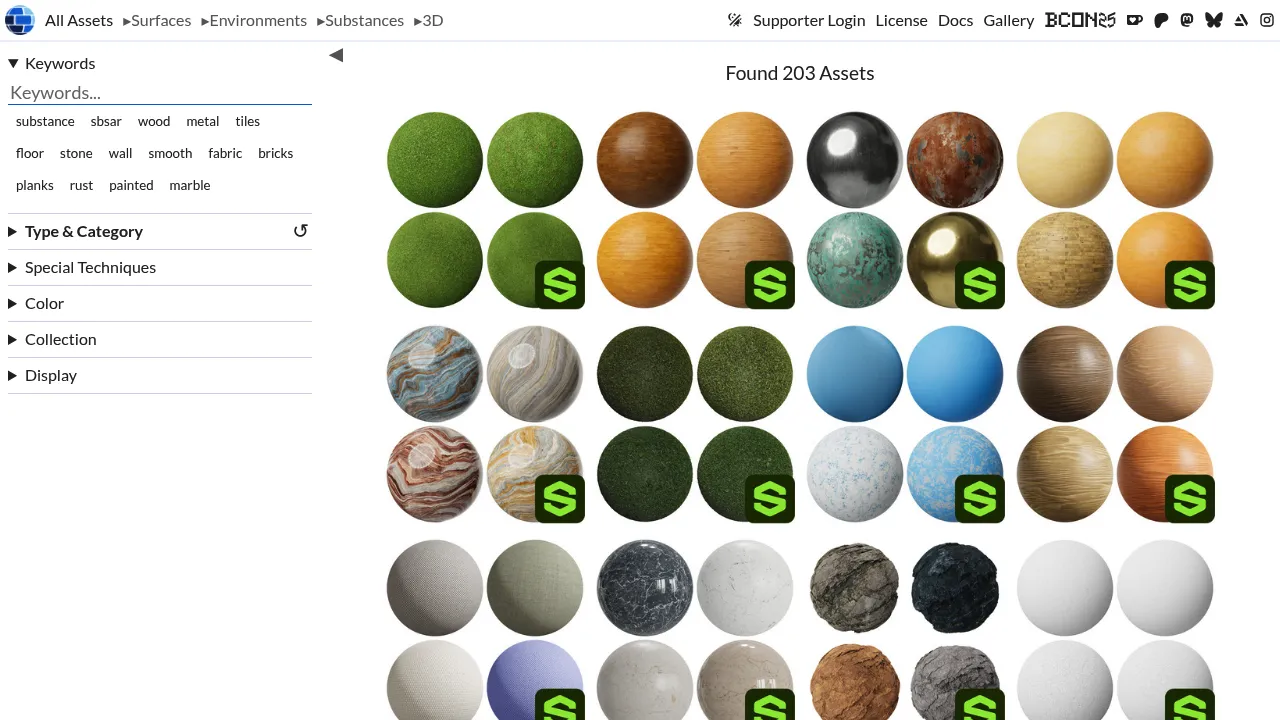Toggle the 'marble' keyword tag
This screenshot has height=720, width=1280.
click(190, 185)
